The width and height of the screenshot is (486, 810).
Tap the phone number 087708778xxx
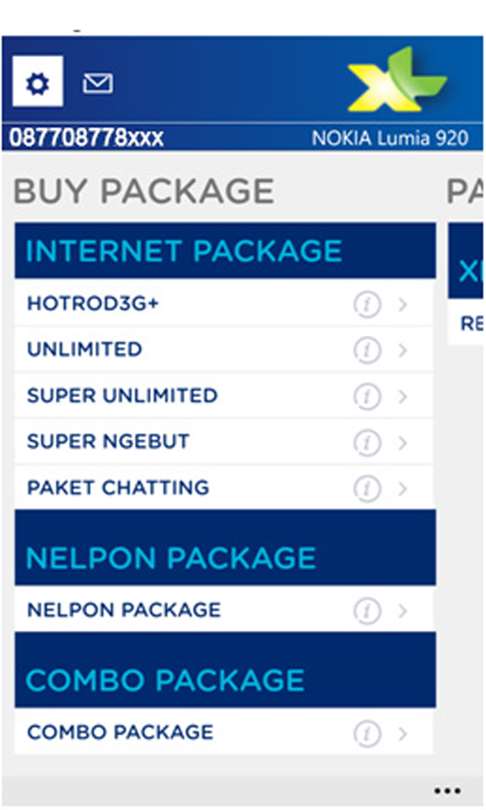(86, 138)
